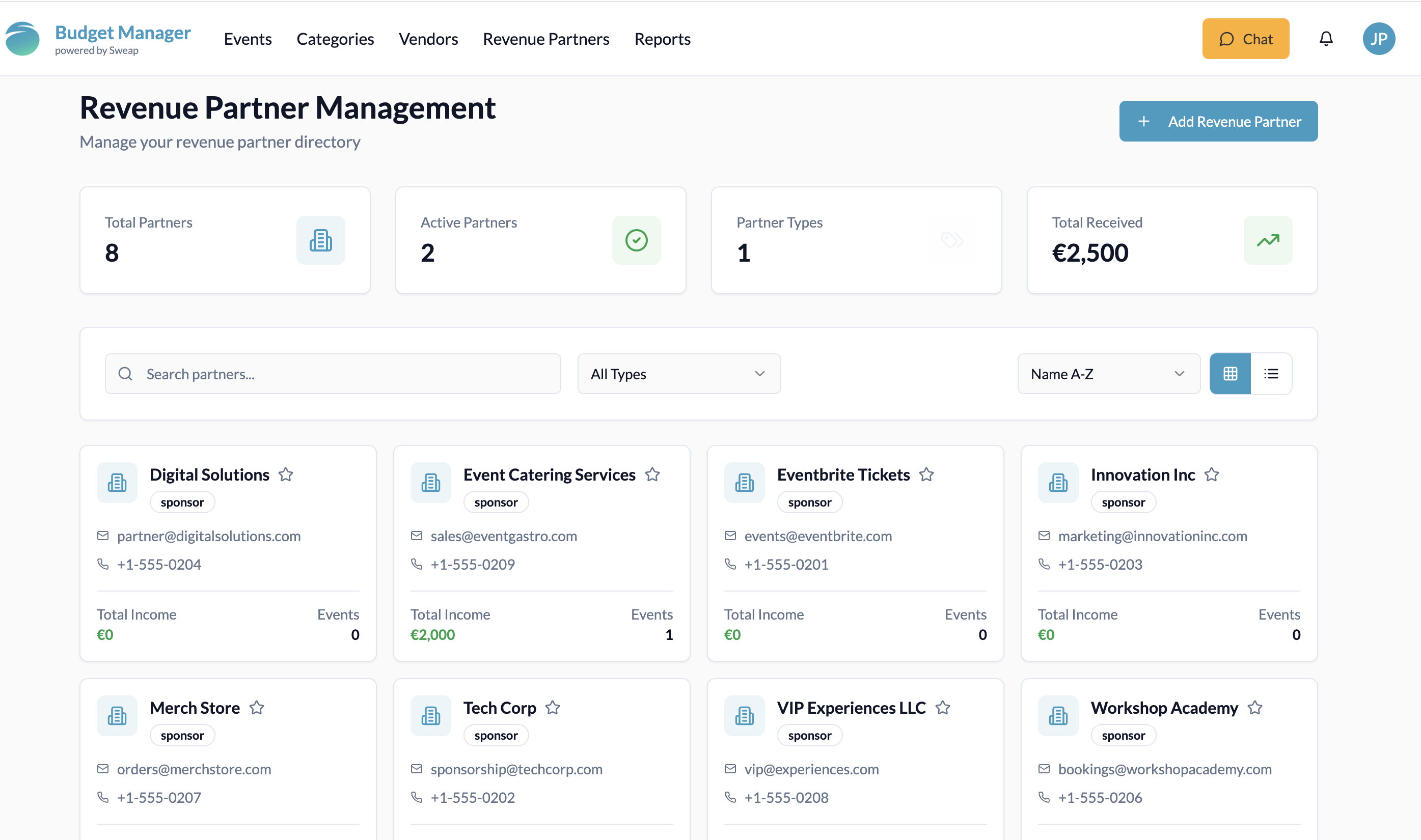Viewport: 1421px width, 840px height.
Task: Click the Active Partners count 2
Action: [x=427, y=253]
